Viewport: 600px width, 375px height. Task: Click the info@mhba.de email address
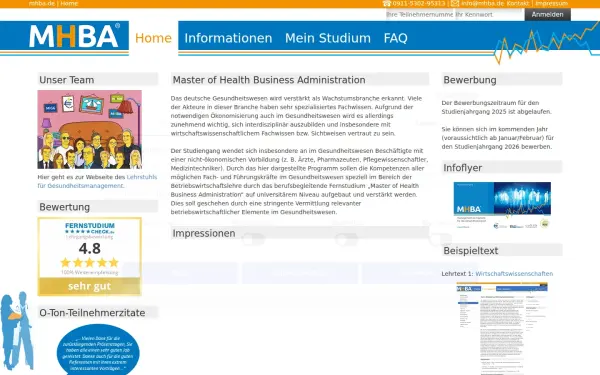(483, 3)
